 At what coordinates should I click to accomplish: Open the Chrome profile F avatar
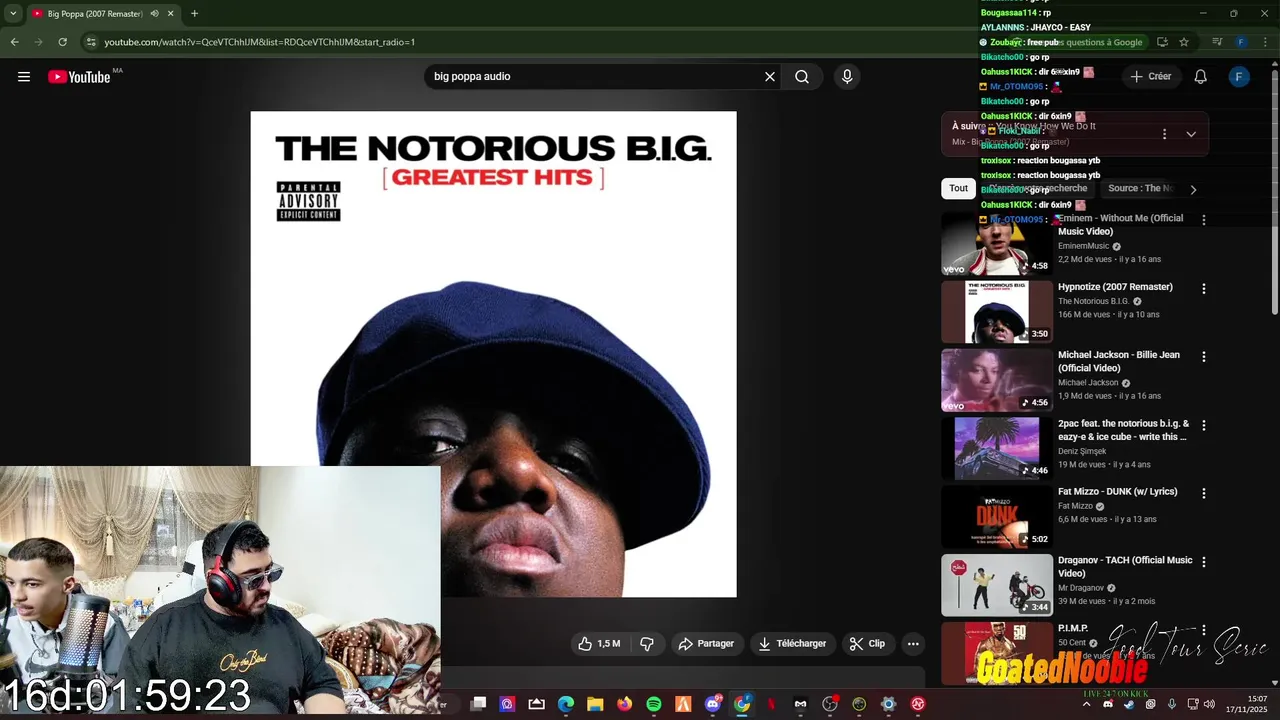pyautogui.click(x=1241, y=42)
